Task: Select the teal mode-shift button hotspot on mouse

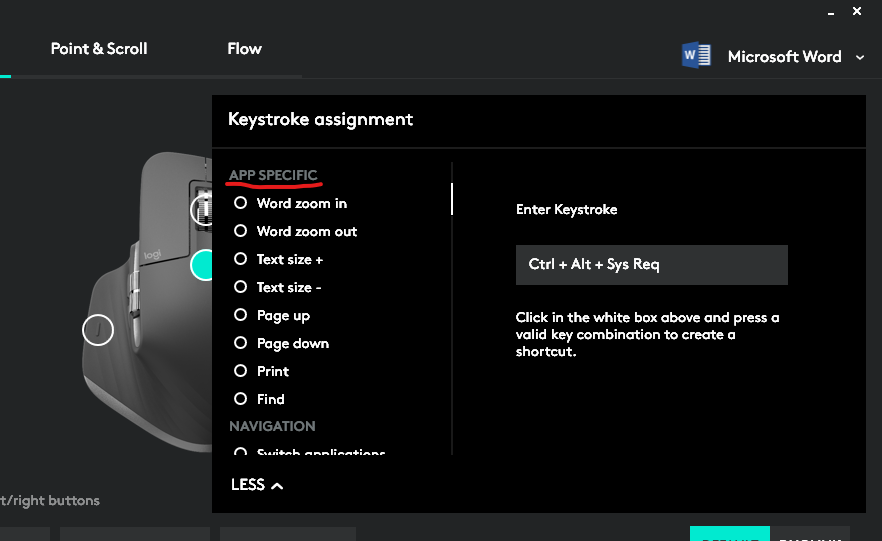Action: click(203, 264)
